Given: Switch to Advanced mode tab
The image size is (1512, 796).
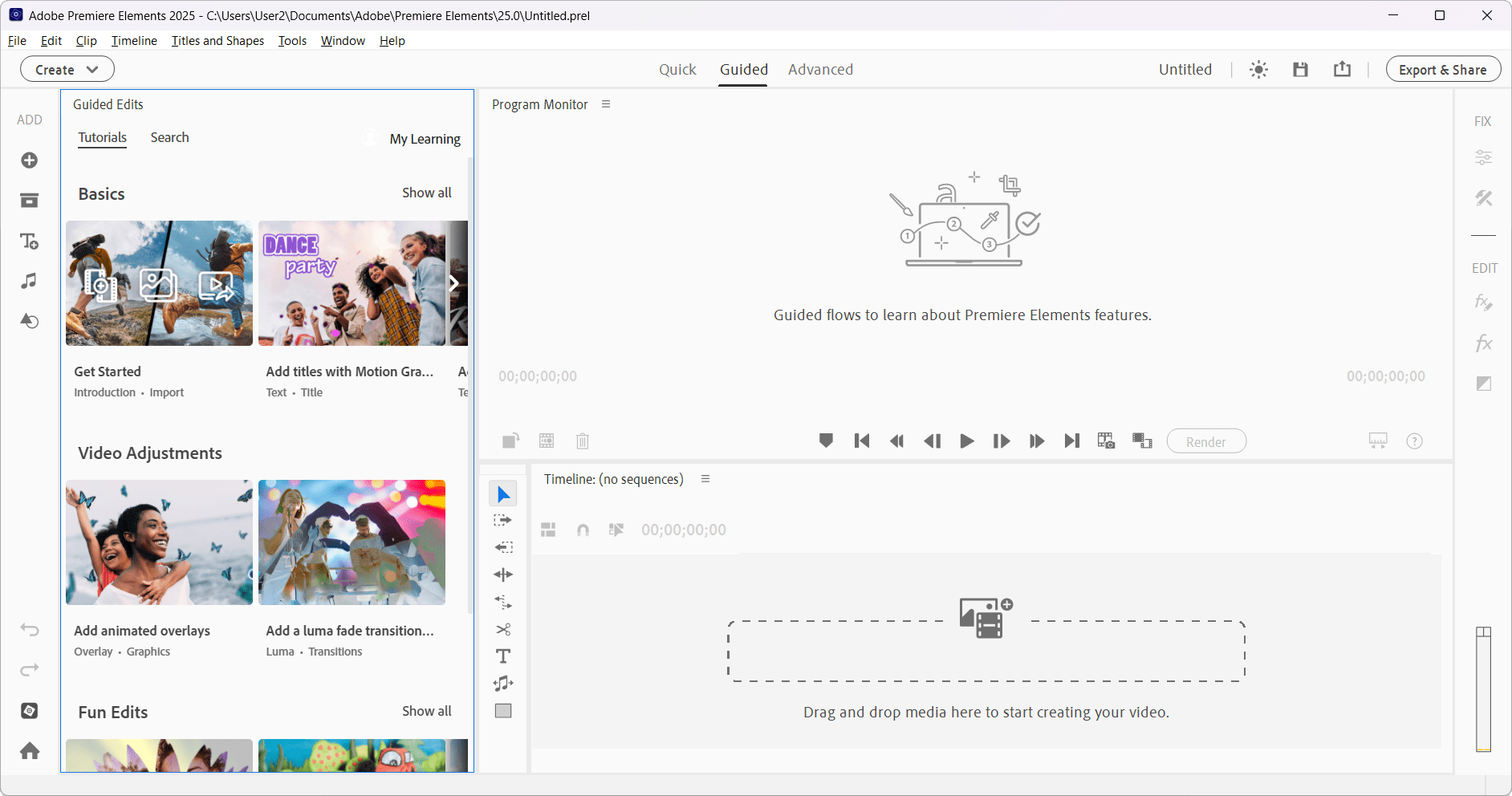Looking at the screenshot, I should 820,70.
